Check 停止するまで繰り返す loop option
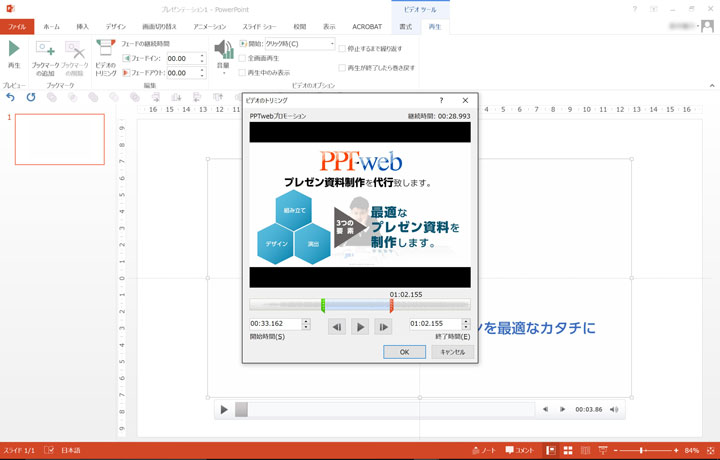720x460 pixels. click(x=342, y=47)
